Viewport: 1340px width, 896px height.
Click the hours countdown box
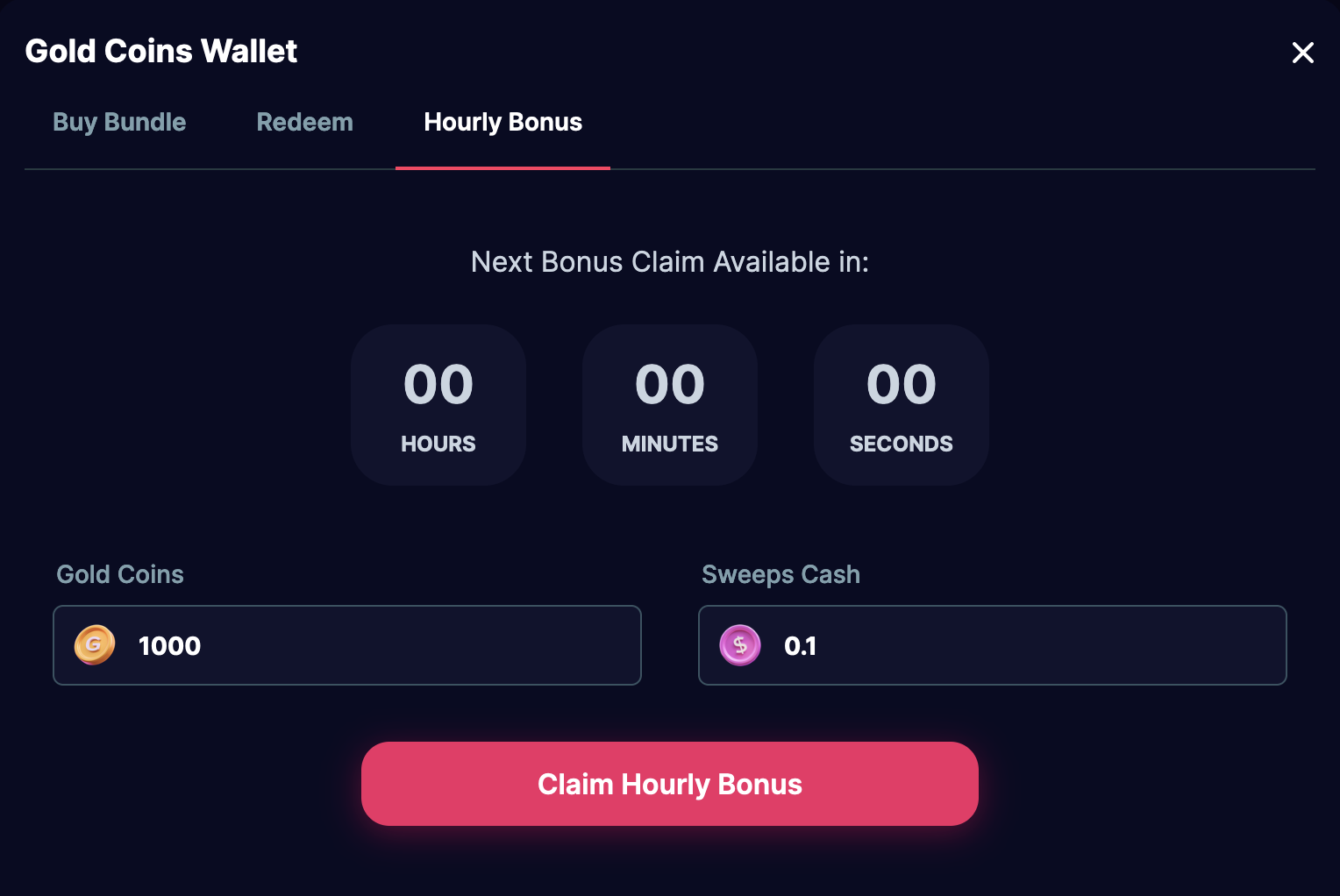point(438,404)
